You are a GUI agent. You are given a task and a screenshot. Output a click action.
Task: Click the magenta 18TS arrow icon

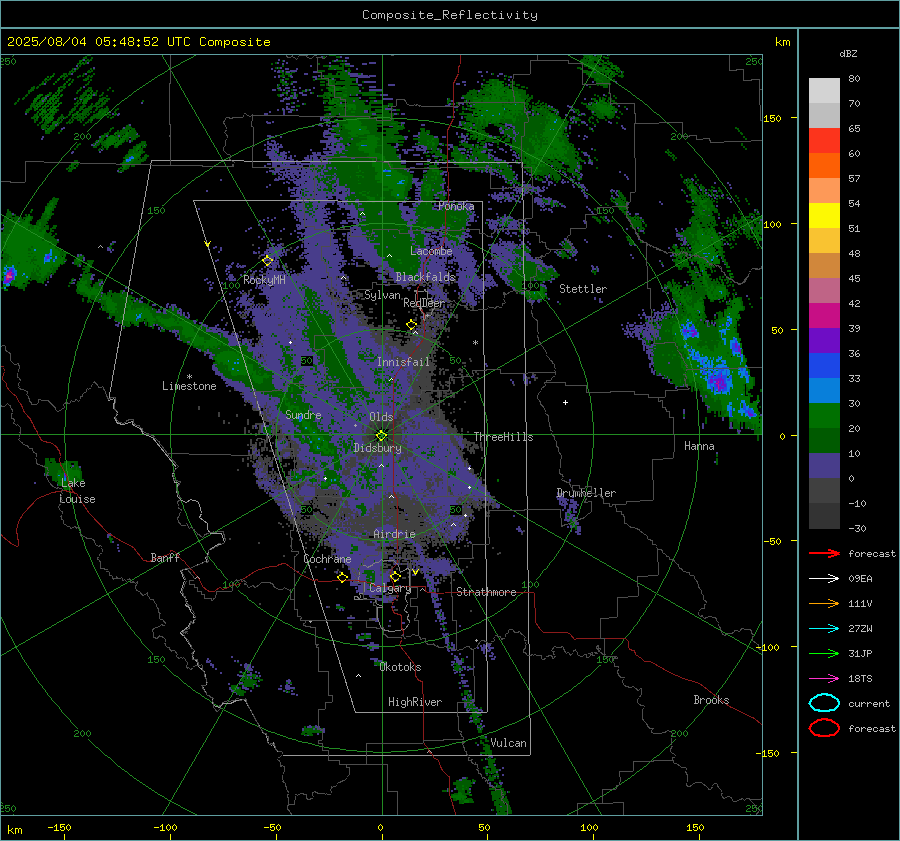pos(824,679)
